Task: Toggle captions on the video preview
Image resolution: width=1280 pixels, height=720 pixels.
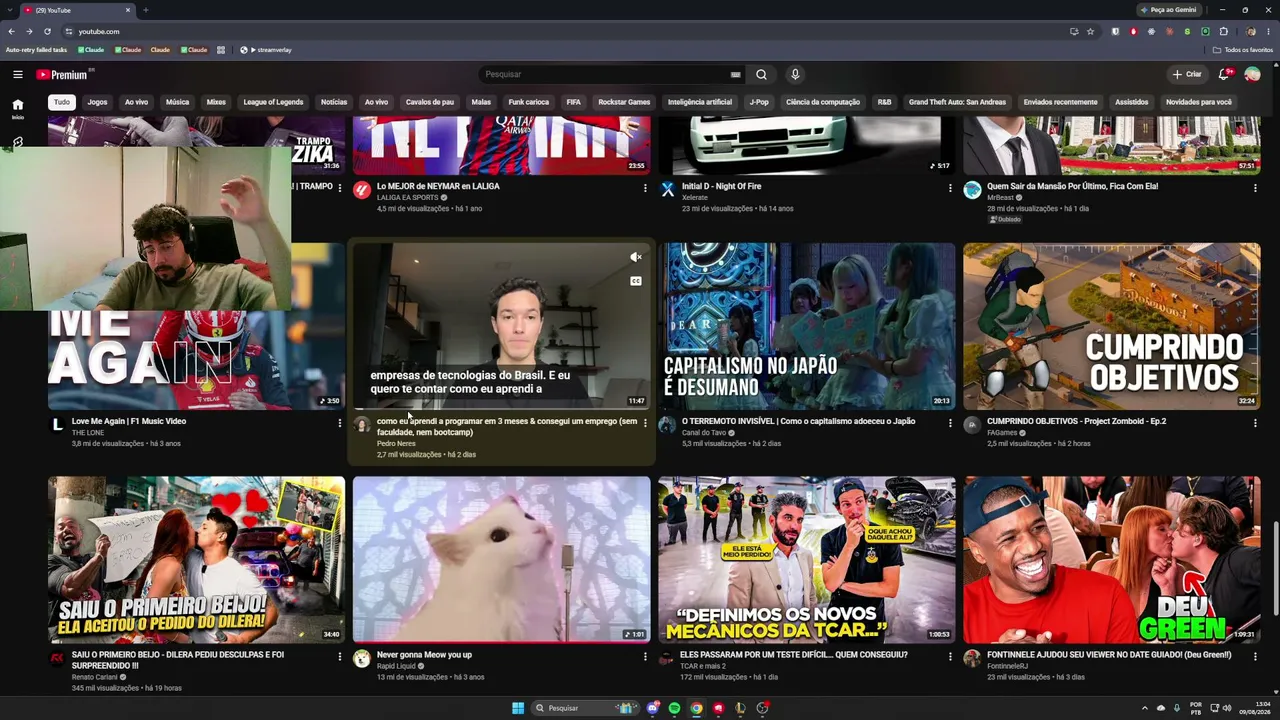Action: tap(635, 281)
